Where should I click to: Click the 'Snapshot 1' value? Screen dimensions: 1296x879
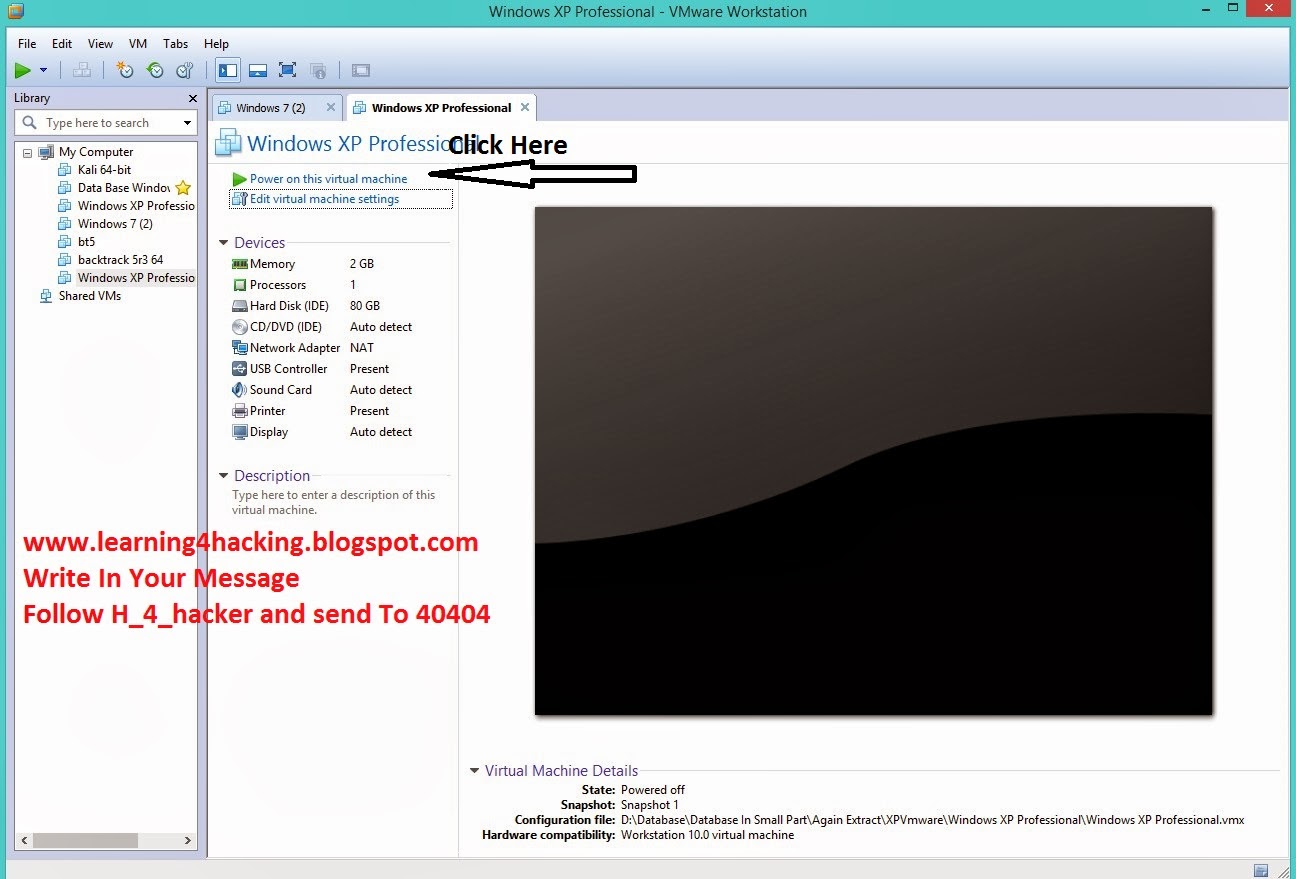(650, 805)
